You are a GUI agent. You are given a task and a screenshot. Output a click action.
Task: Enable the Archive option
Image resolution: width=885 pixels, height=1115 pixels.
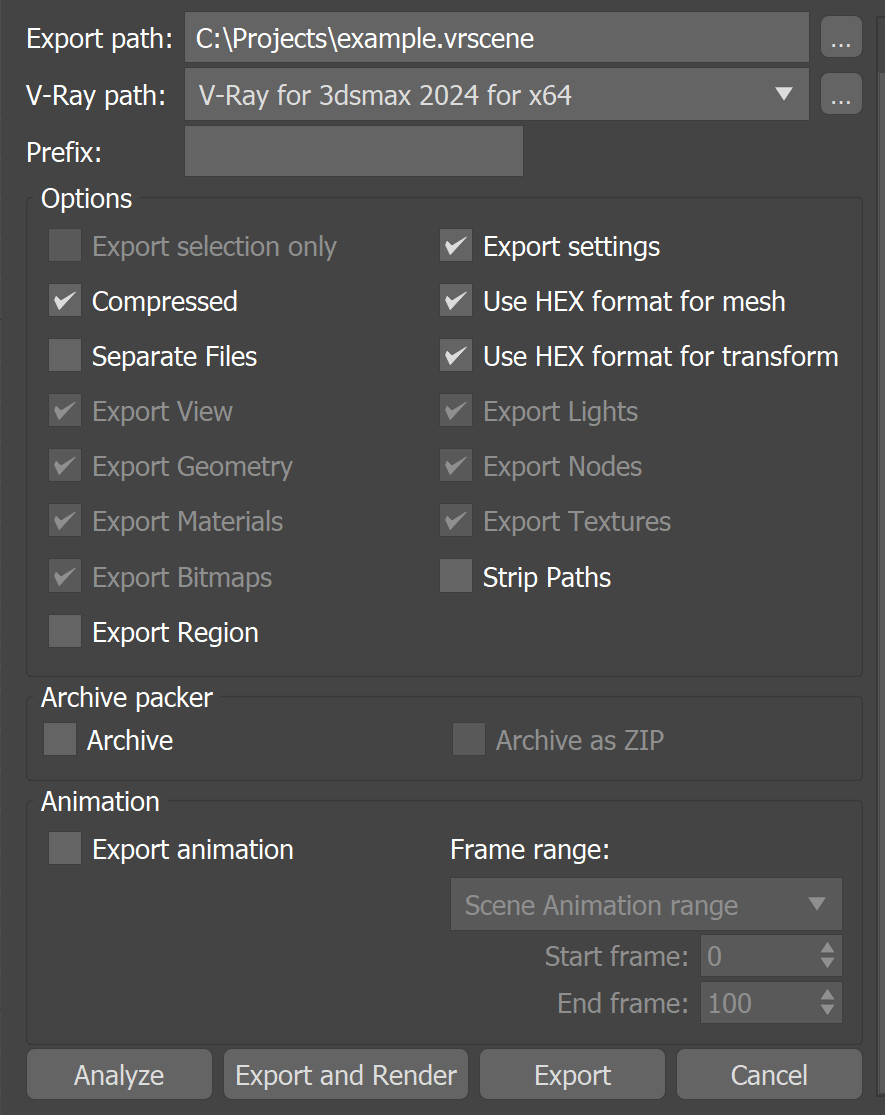pos(58,740)
